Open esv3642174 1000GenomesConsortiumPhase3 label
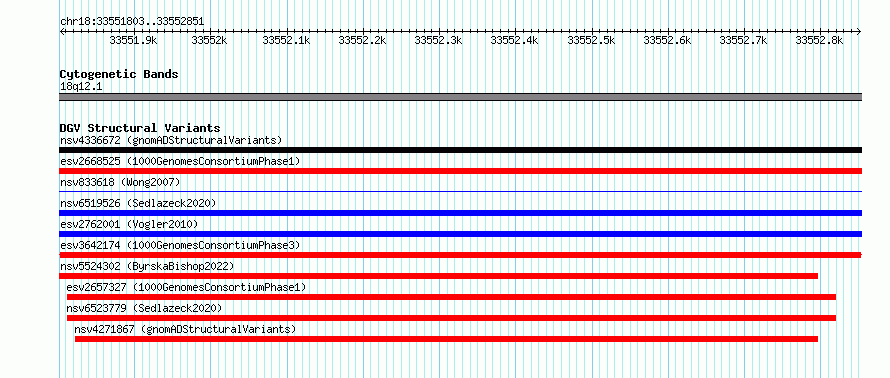This screenshot has height=378, width=890. point(180,245)
